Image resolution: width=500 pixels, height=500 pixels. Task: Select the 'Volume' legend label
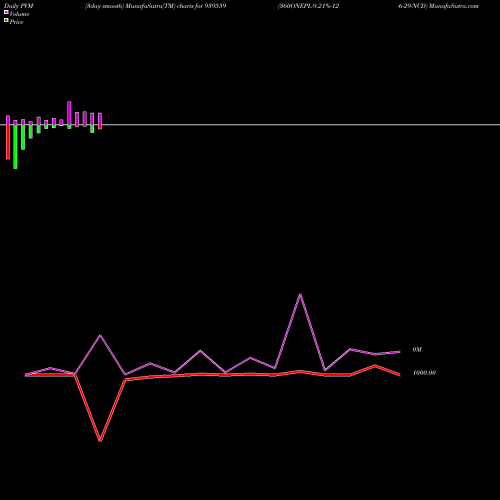[19, 14]
